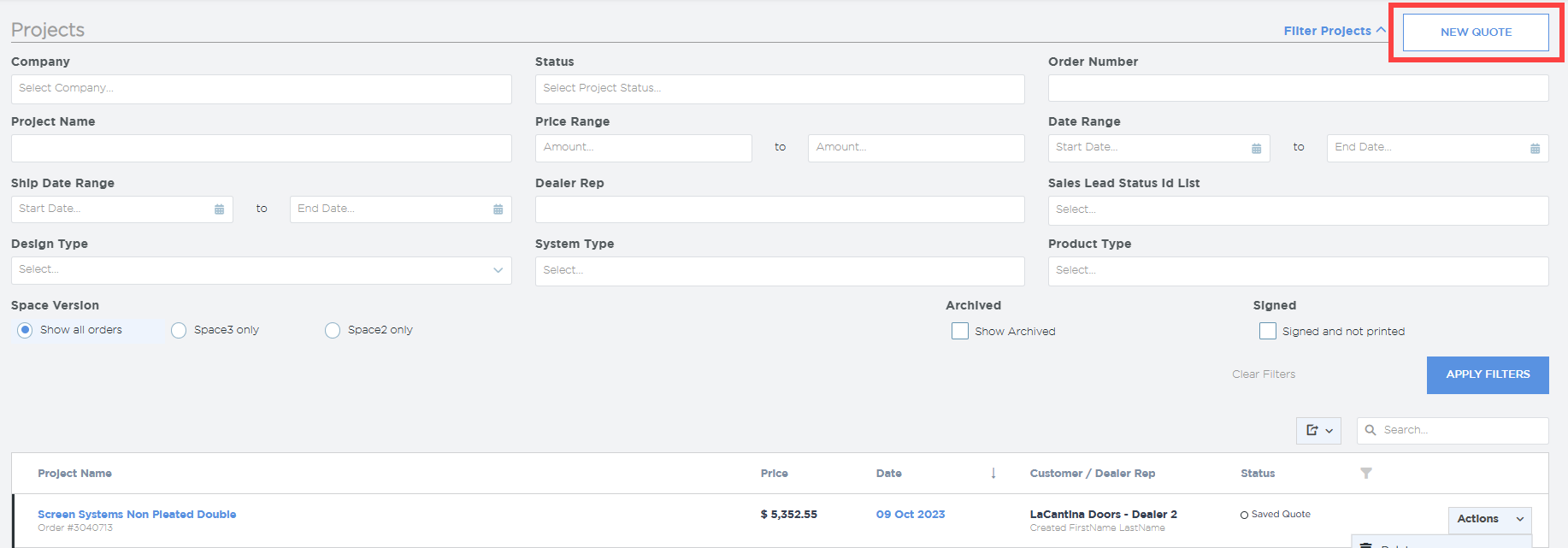
Task: Click the 09 Oct 2023 date link
Action: (x=911, y=515)
